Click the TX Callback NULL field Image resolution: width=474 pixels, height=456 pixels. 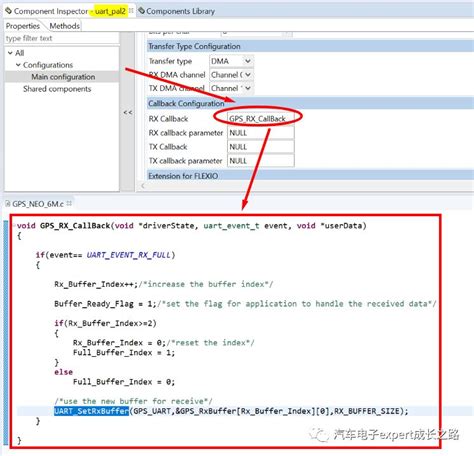[261, 147]
